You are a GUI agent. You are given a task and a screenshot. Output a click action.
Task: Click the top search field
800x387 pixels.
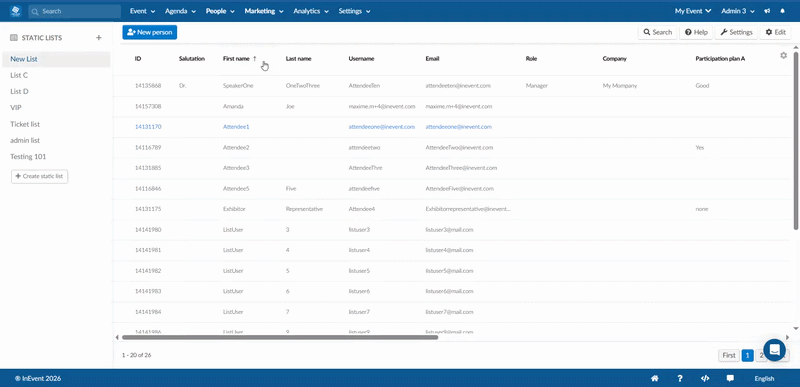pos(74,11)
